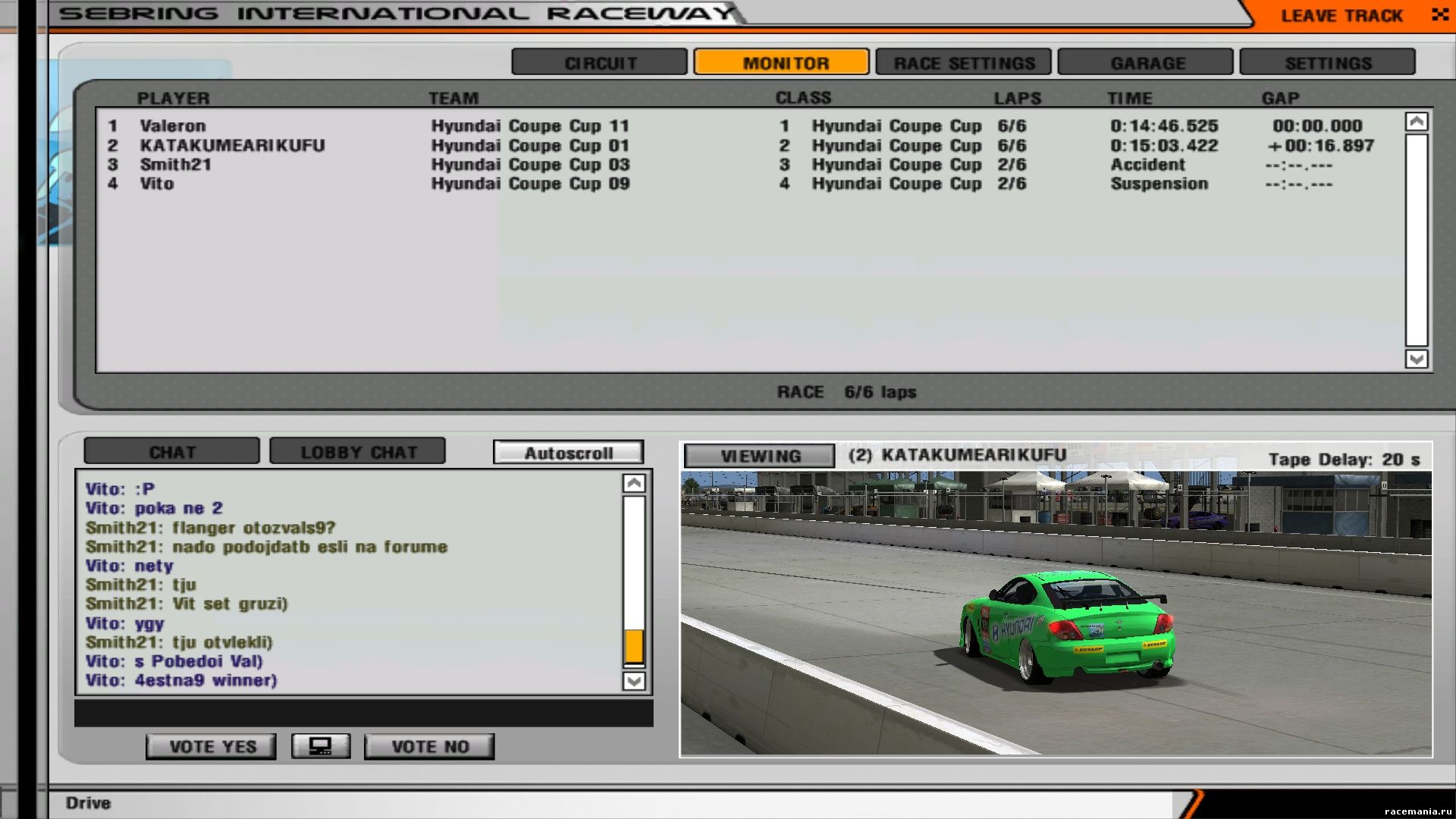Click RACE 6/6 laps label
The image size is (1456, 819).
point(846,392)
